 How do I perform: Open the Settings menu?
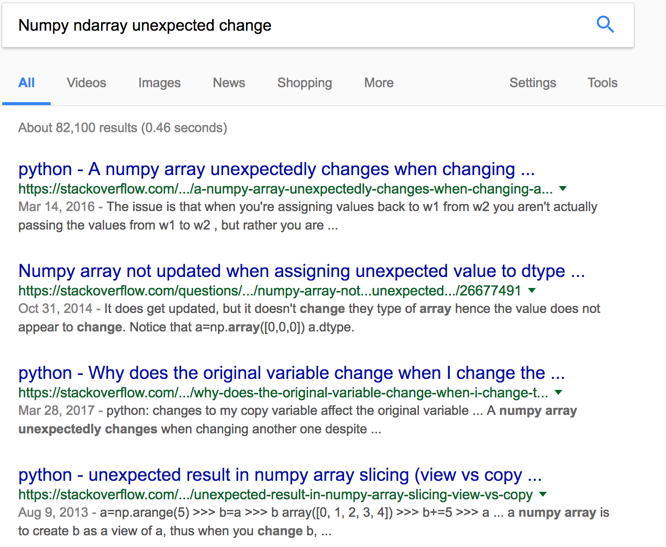(532, 83)
